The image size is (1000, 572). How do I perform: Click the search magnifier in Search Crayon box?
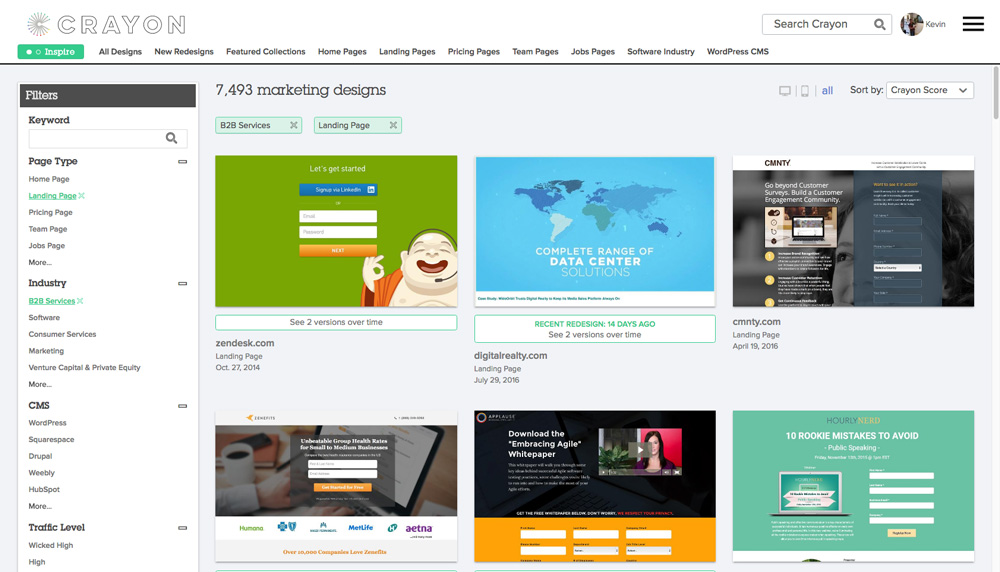[x=879, y=24]
